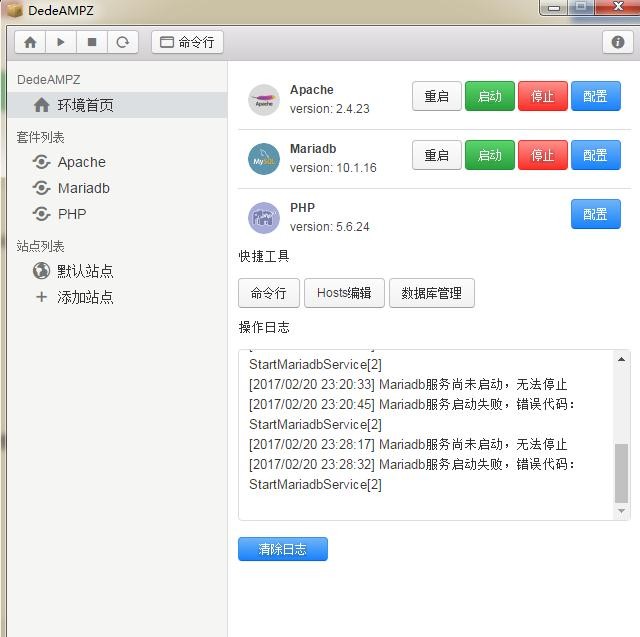This screenshot has width=640, height=637.
Task: Click the plus icon beside 添加站点
Action: click(x=41, y=297)
